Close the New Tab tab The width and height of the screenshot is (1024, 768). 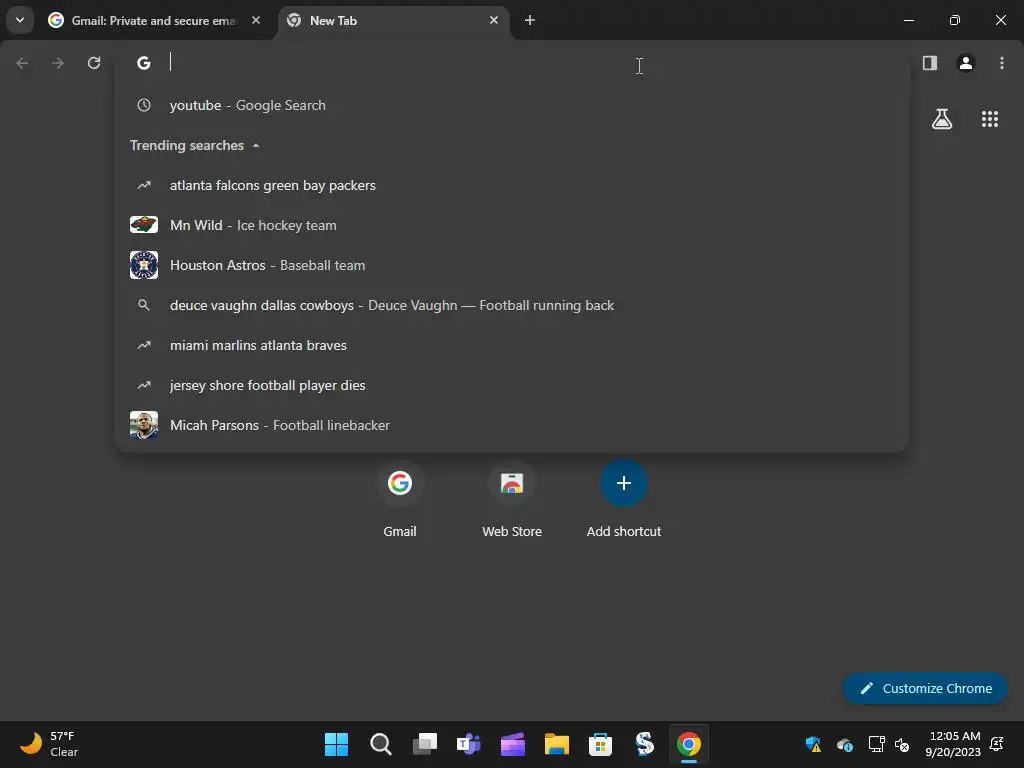494,20
